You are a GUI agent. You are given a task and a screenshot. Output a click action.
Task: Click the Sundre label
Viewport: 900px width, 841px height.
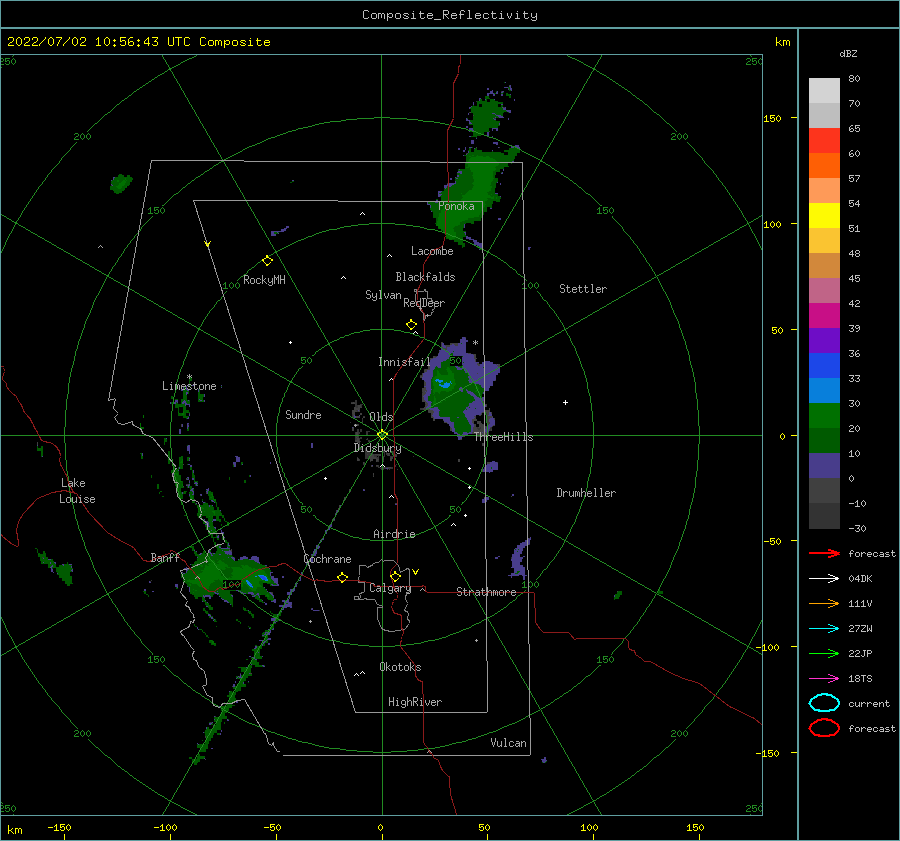point(303,414)
